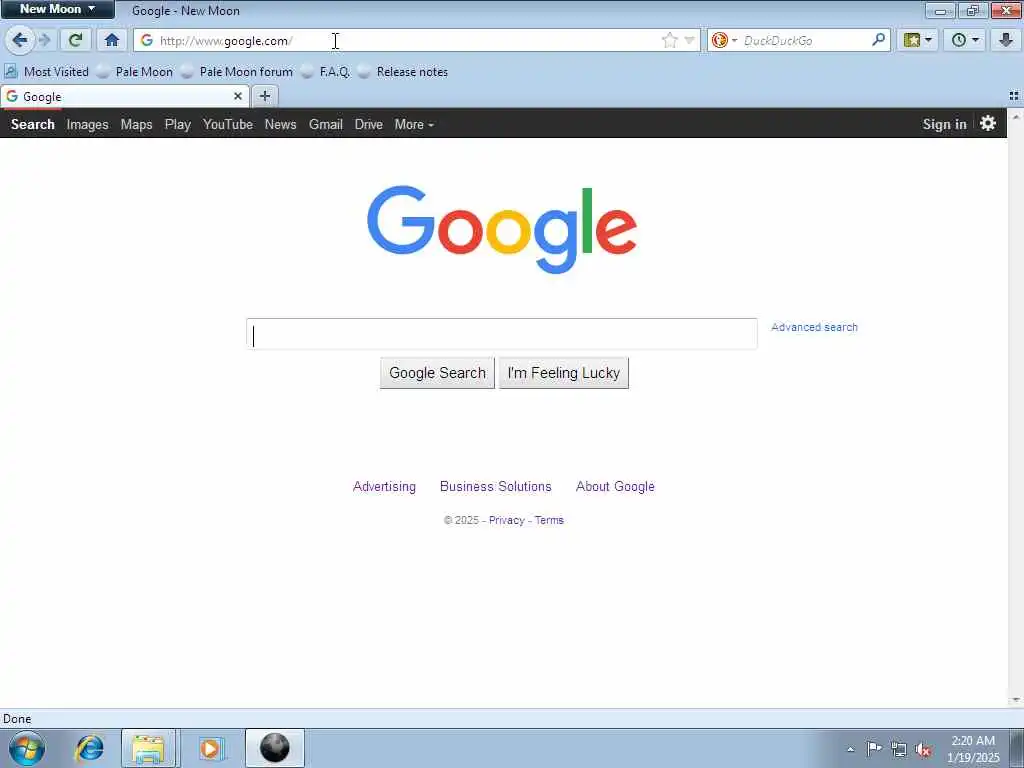The width and height of the screenshot is (1024, 768).
Task: Click the Google Search button
Action: coord(438,373)
